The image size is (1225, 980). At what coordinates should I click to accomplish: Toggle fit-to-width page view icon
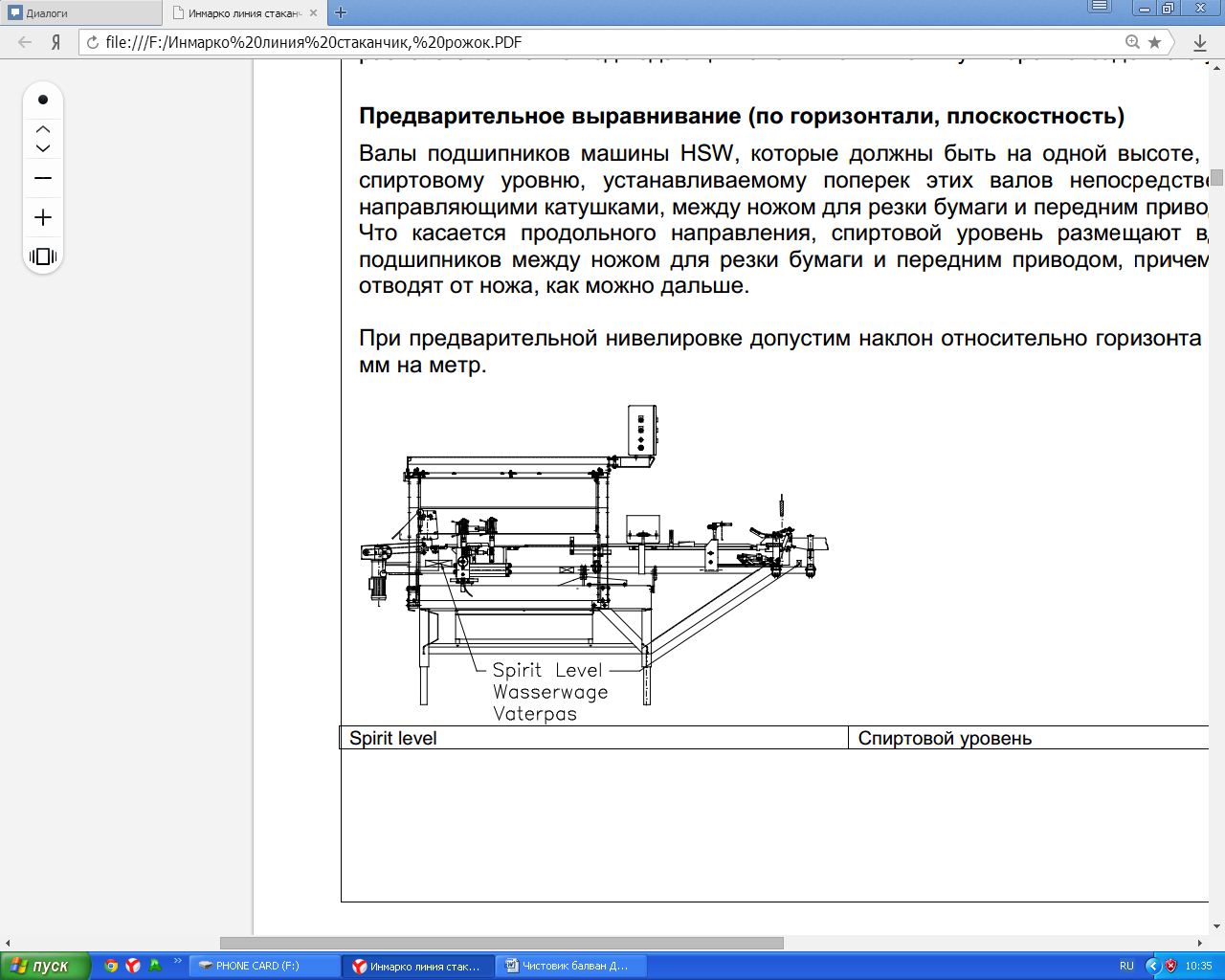coord(43,256)
